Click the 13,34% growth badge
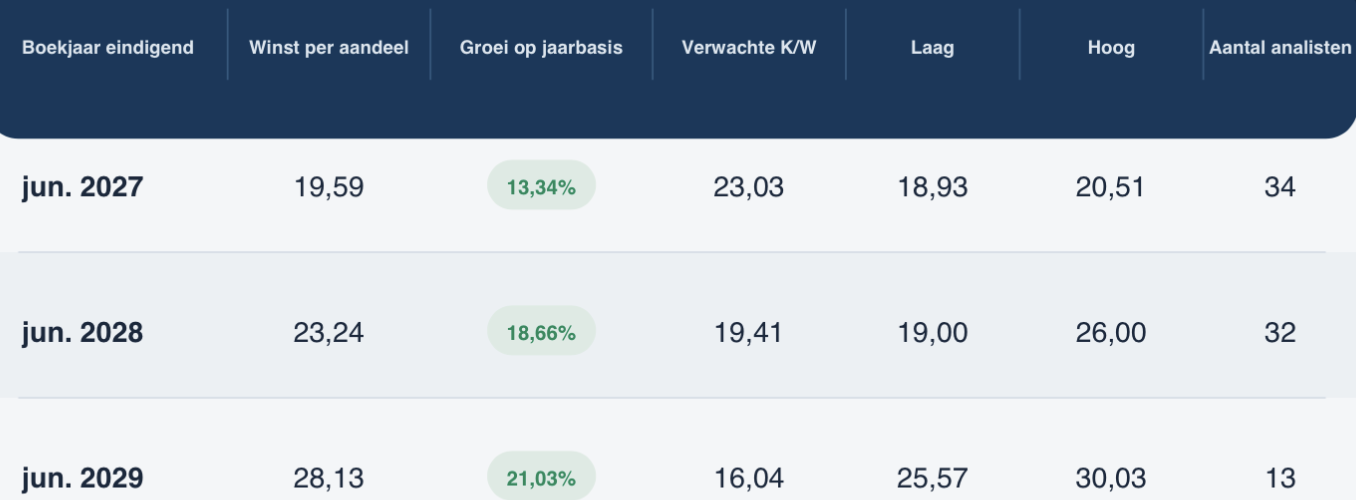The image size is (1356, 500). (541, 186)
